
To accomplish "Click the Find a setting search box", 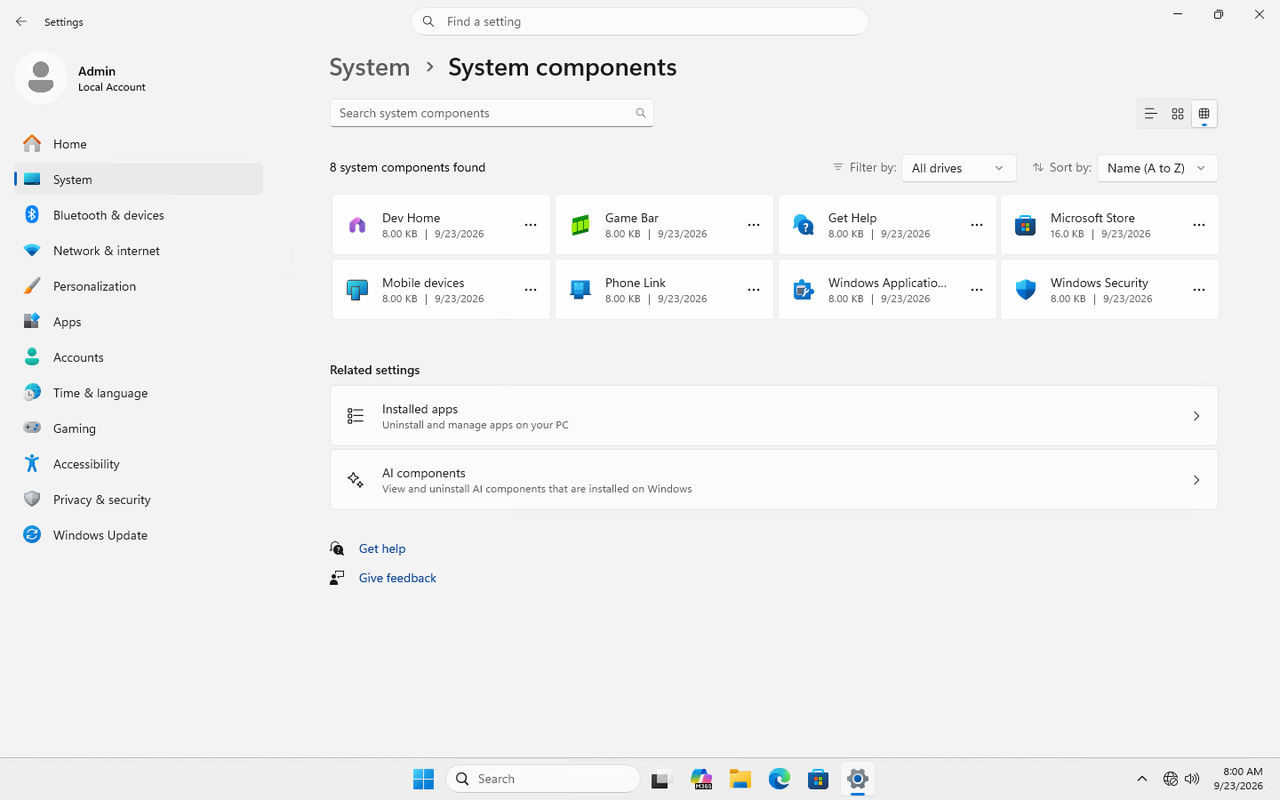I will point(640,21).
